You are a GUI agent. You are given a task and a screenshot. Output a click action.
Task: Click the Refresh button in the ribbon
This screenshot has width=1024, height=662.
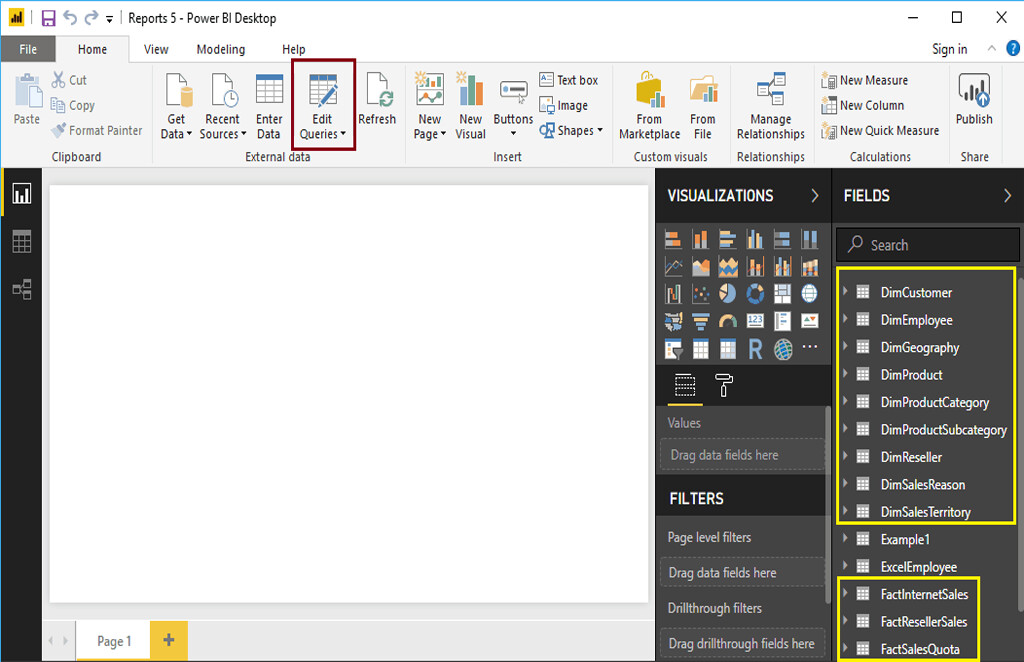[377, 100]
